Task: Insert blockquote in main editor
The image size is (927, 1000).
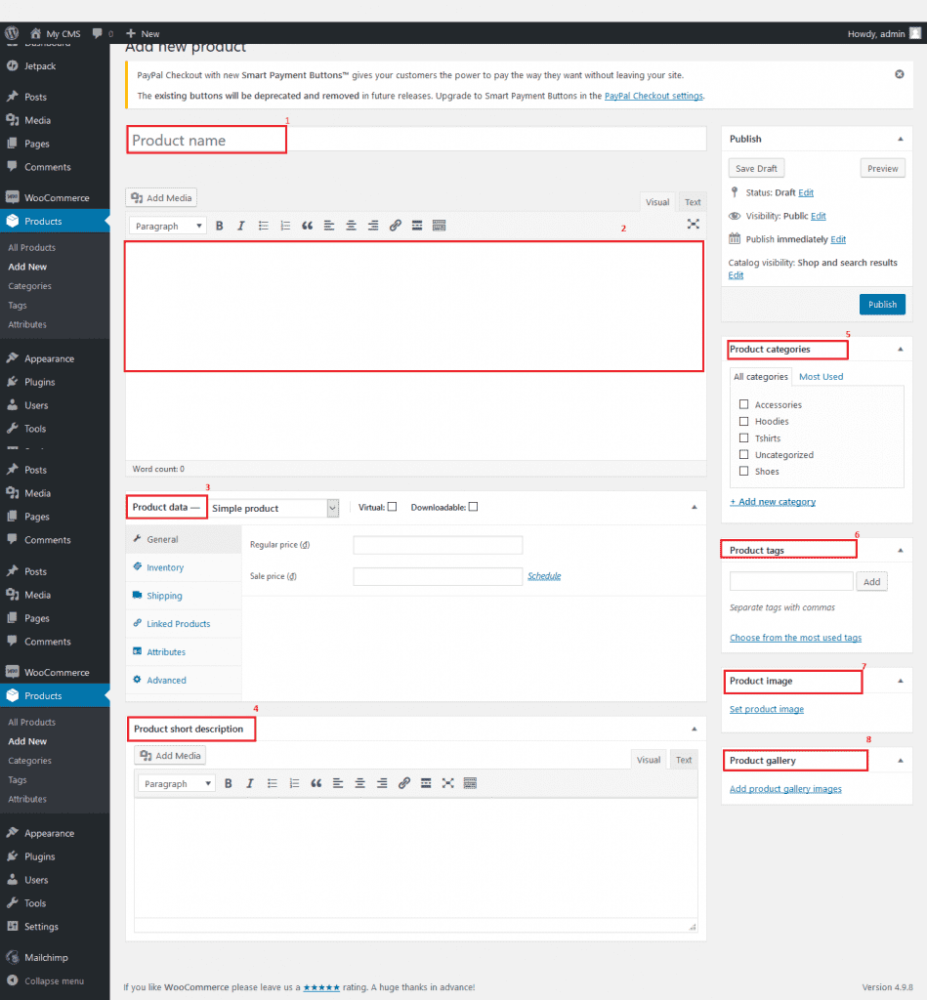Action: tap(307, 226)
